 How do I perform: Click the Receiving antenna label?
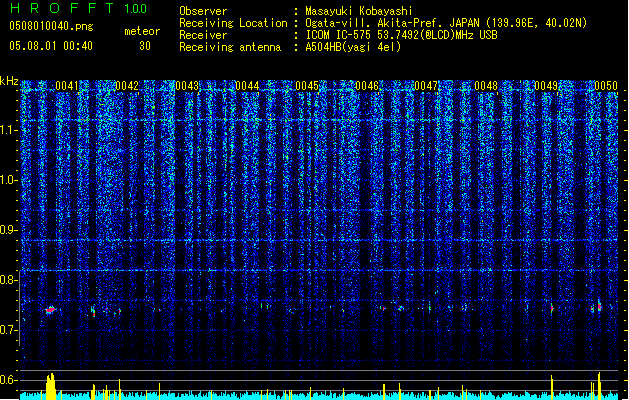tap(230, 47)
